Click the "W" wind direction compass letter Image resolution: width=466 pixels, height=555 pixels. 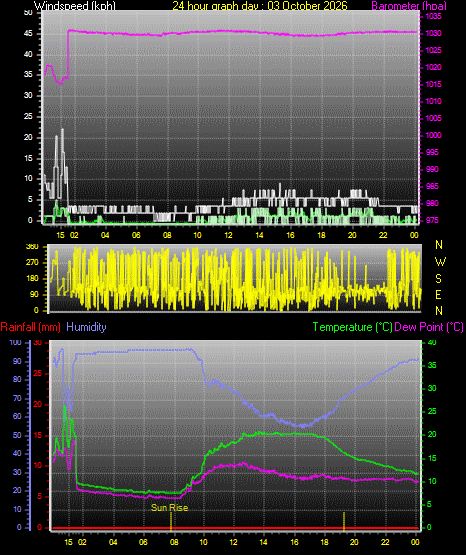[x=440, y=262]
